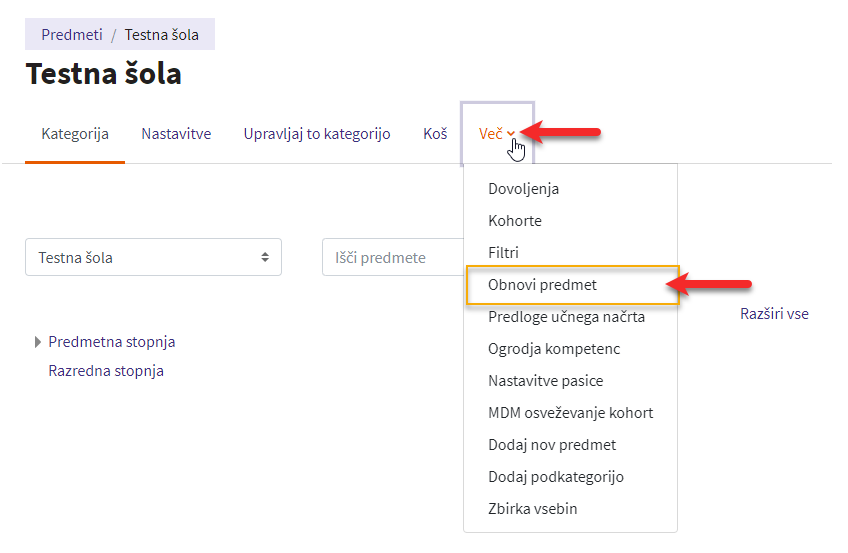
Task: Click the chevron next to Več
Action: pyautogui.click(x=511, y=134)
